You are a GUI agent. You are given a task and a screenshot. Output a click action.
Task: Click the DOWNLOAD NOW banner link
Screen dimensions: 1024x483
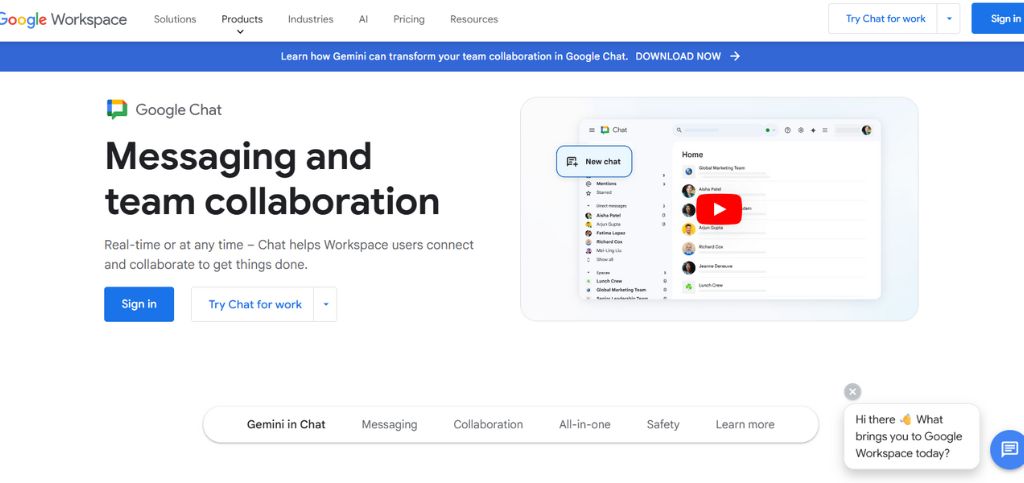coord(678,56)
